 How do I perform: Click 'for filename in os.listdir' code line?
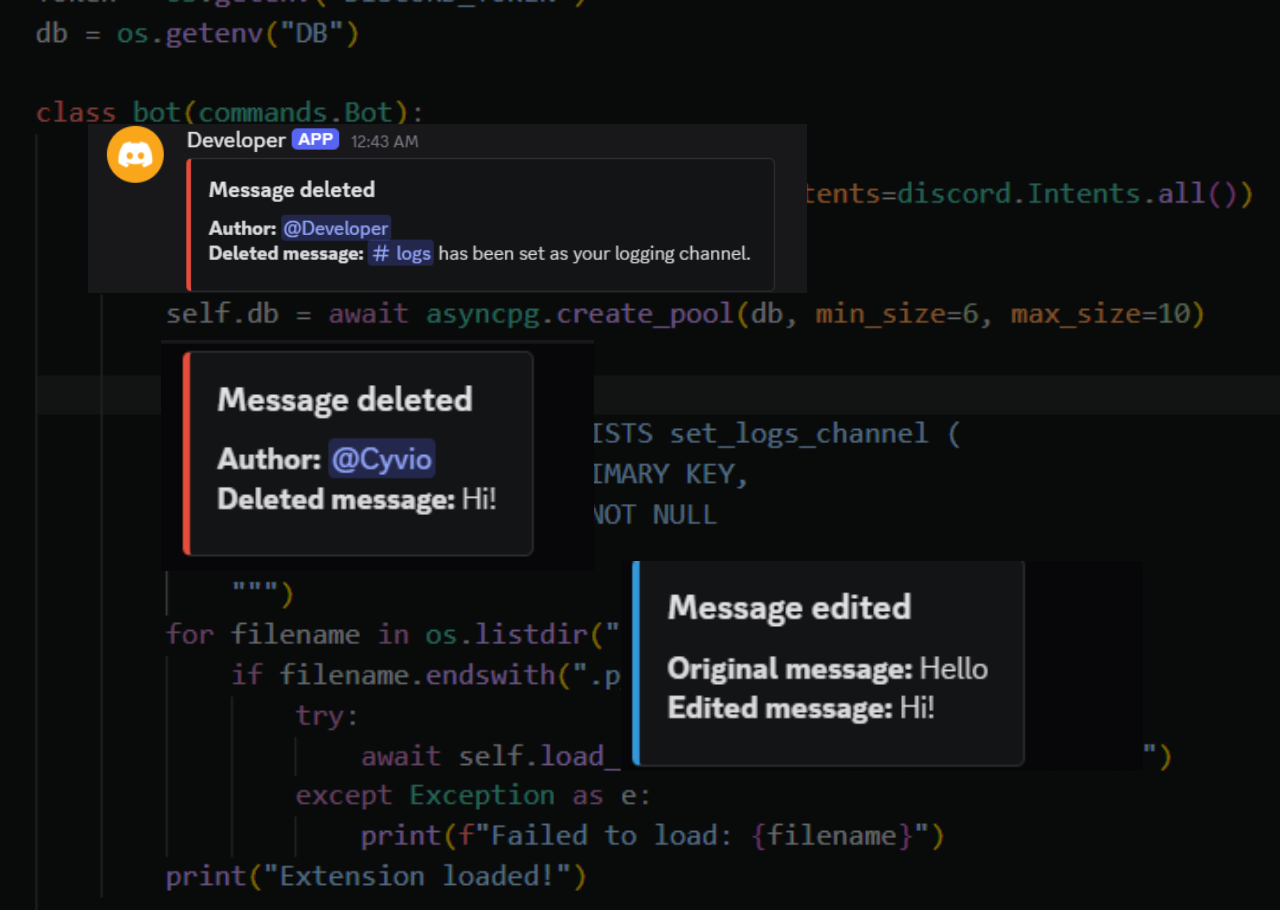(393, 635)
